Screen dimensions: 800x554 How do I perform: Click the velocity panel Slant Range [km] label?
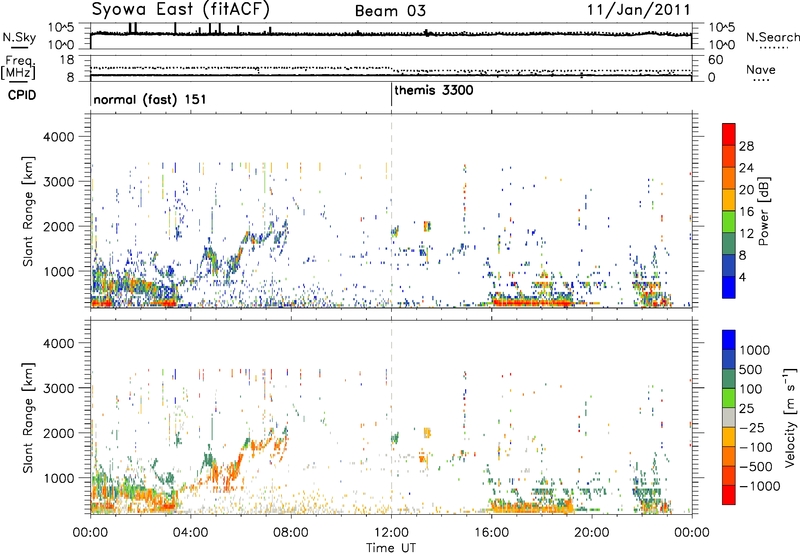28,418
